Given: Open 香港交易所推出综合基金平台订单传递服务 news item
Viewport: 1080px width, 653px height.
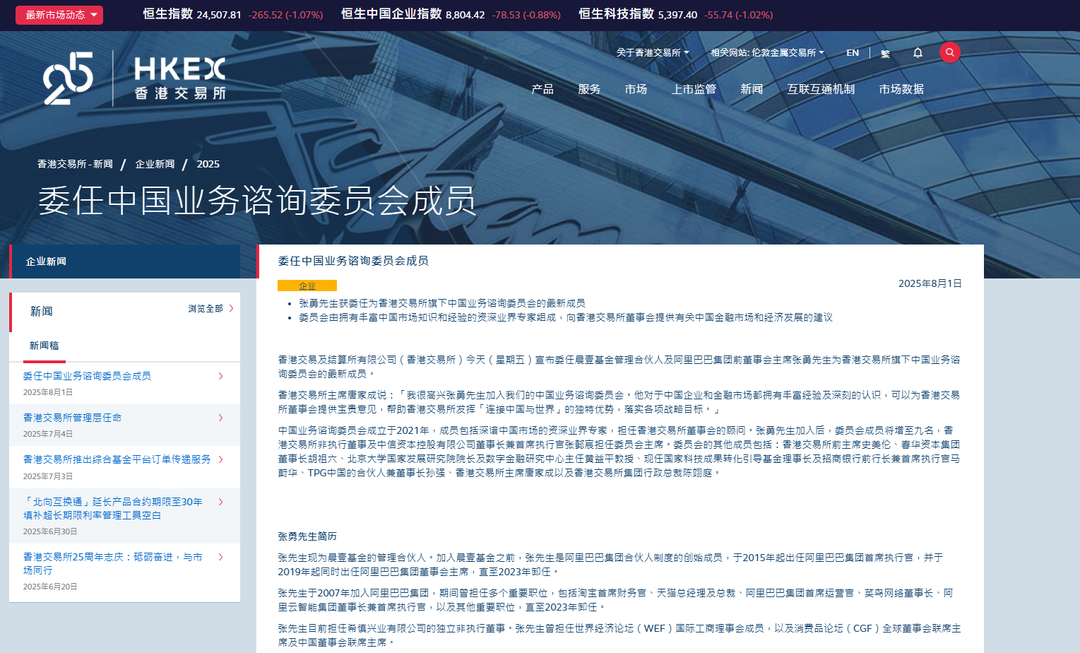Looking at the screenshot, I should coord(117,459).
